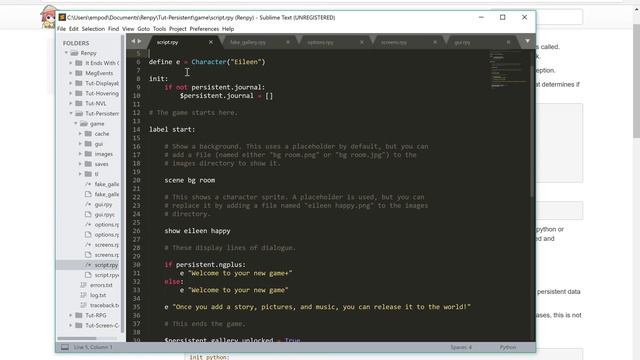Open the Selection menu

coord(93,29)
